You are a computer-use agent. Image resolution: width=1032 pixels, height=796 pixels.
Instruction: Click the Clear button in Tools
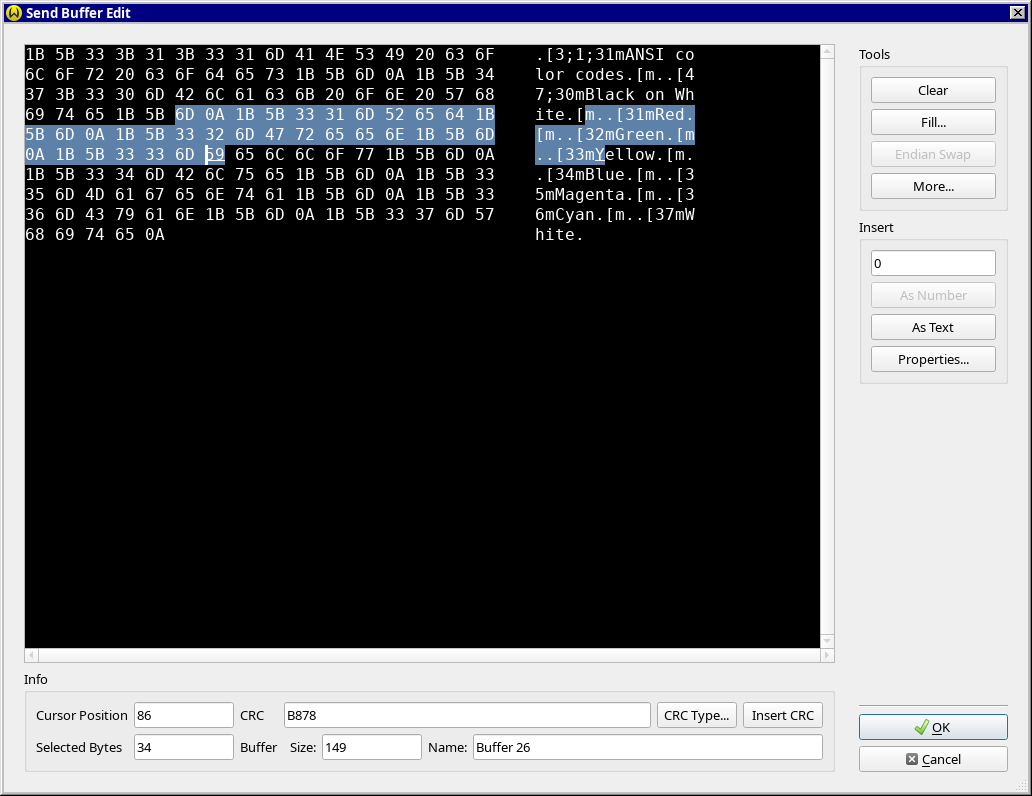click(x=933, y=90)
